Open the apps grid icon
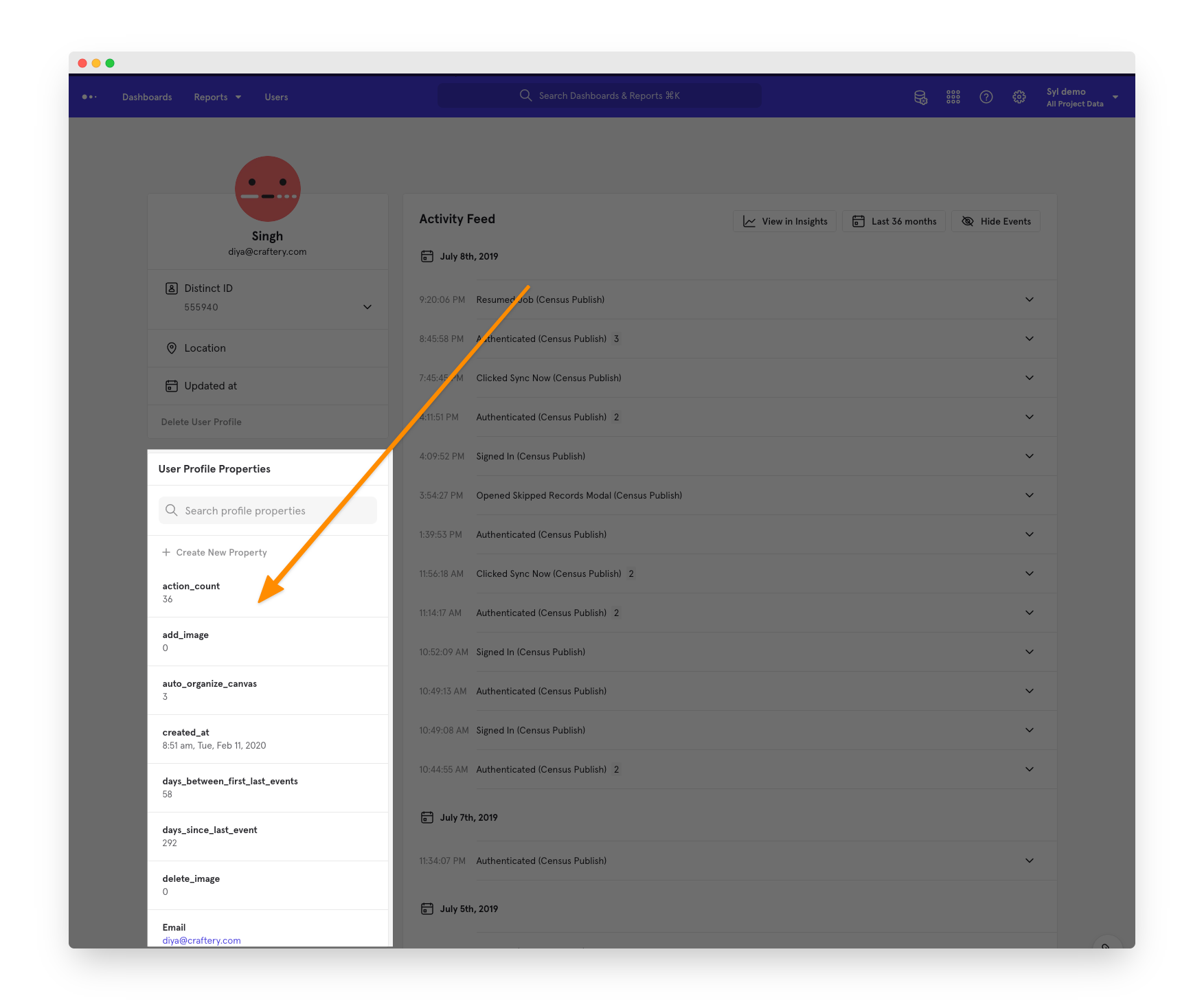1204x1000 pixels. coord(953,97)
